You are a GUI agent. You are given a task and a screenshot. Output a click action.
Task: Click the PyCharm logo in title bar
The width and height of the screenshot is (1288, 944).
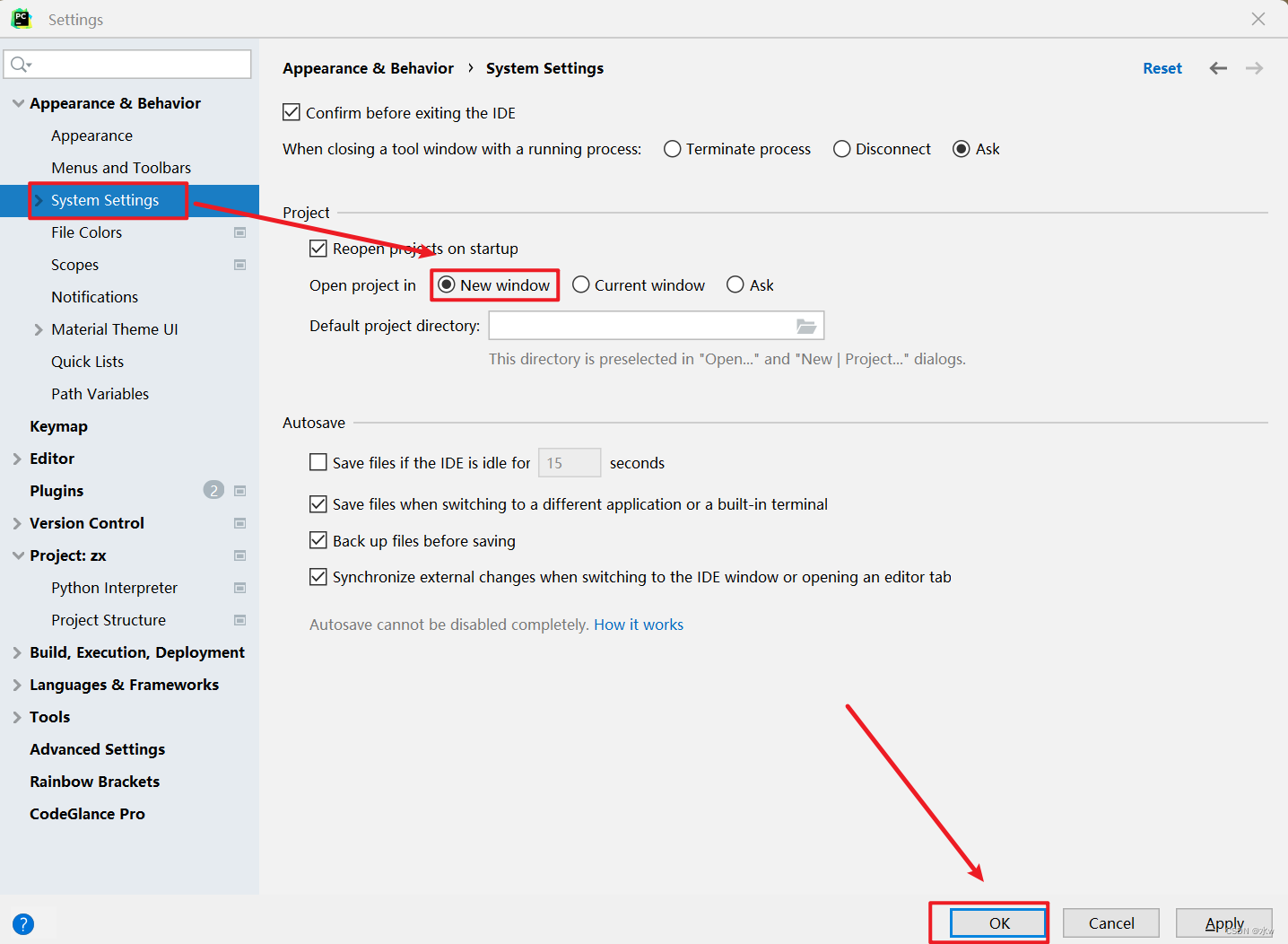coord(22,19)
